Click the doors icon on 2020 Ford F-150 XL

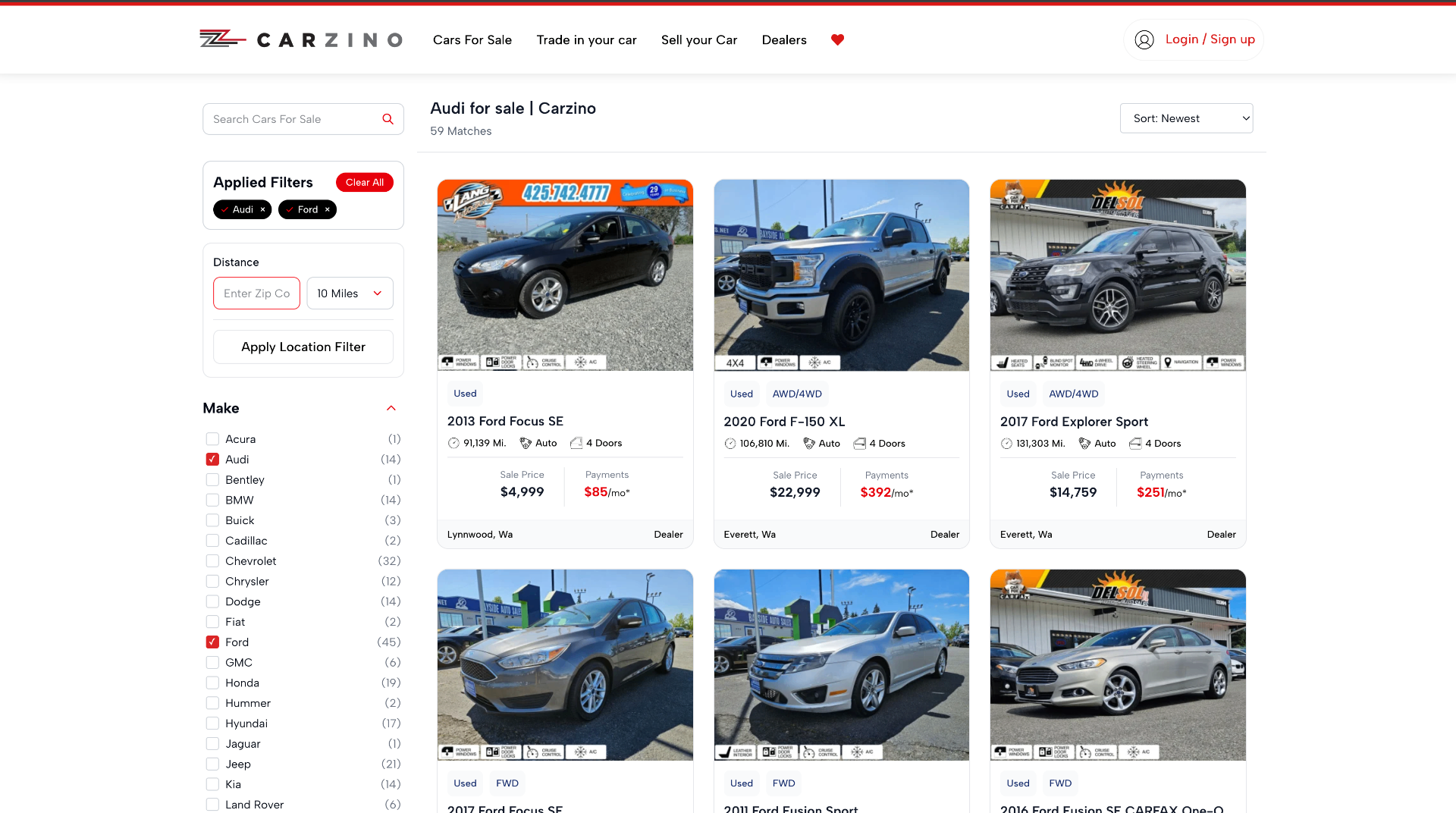(860, 444)
